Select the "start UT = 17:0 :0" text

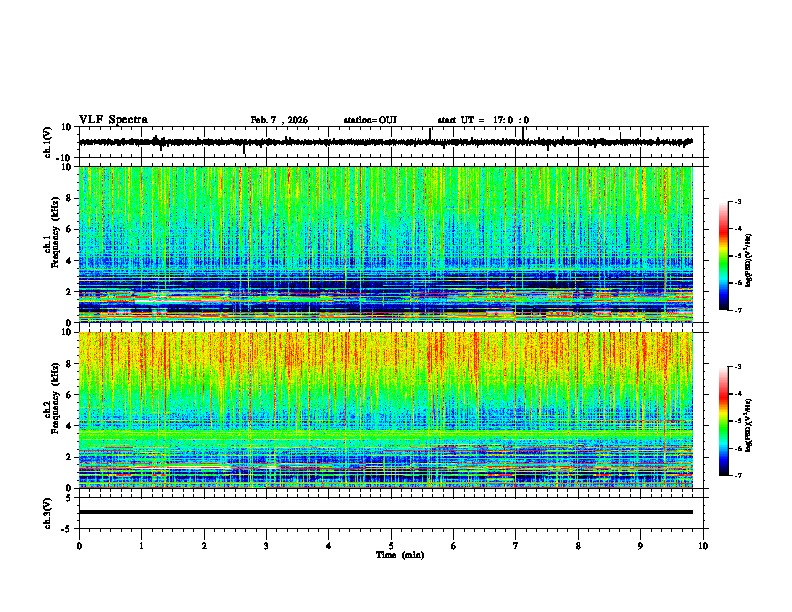click(483, 120)
